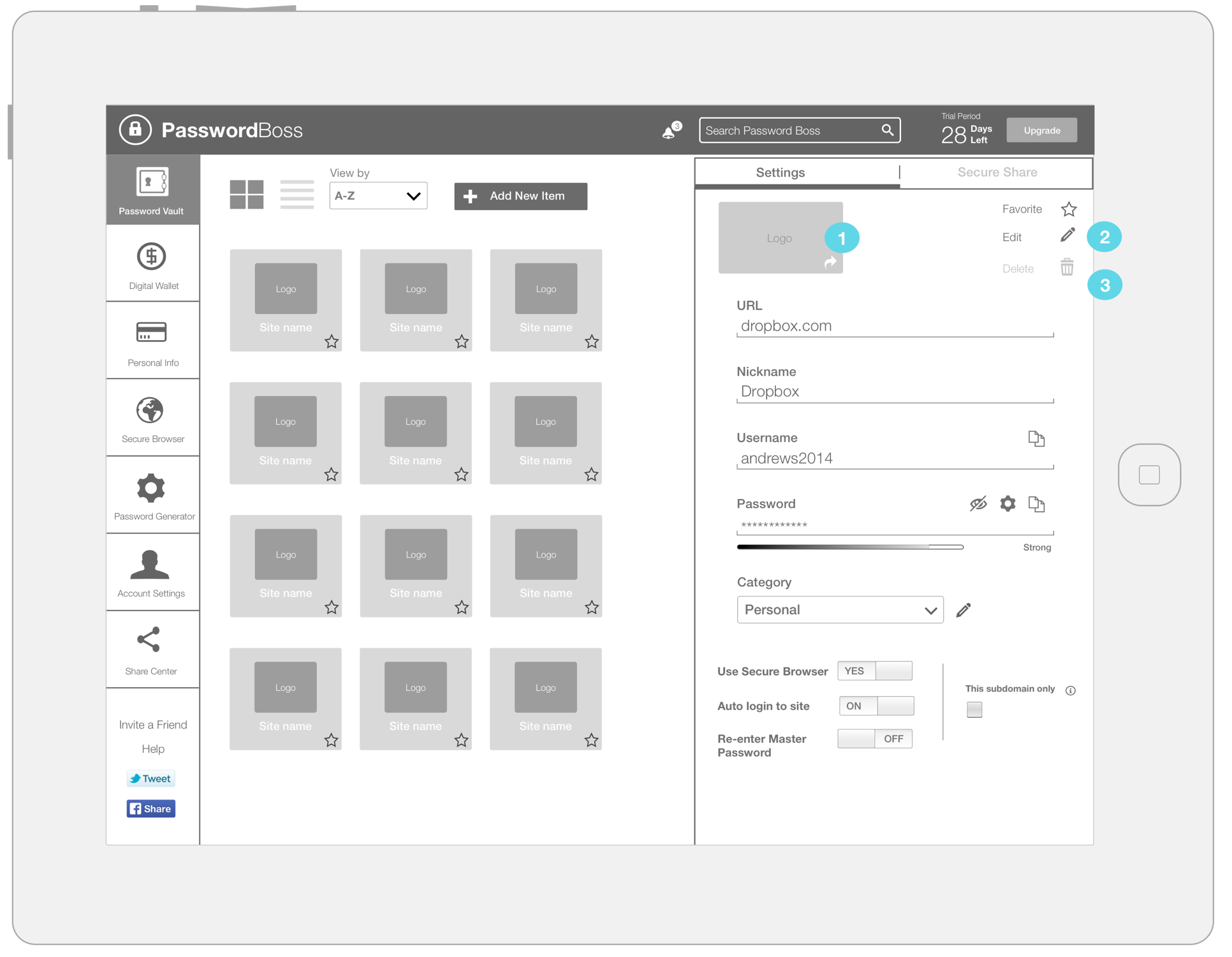Reveal the hidden password with eye icon
The image size is (1232, 957).
tap(978, 503)
